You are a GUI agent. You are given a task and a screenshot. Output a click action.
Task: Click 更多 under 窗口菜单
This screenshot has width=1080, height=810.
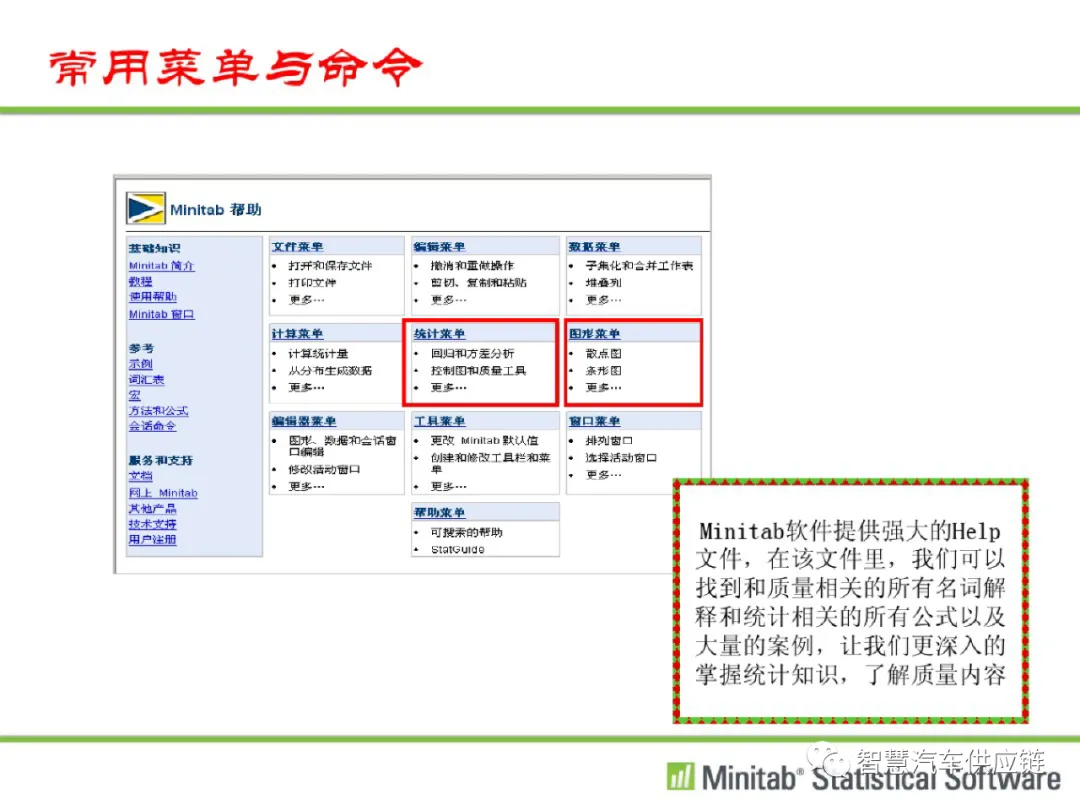pos(603,475)
